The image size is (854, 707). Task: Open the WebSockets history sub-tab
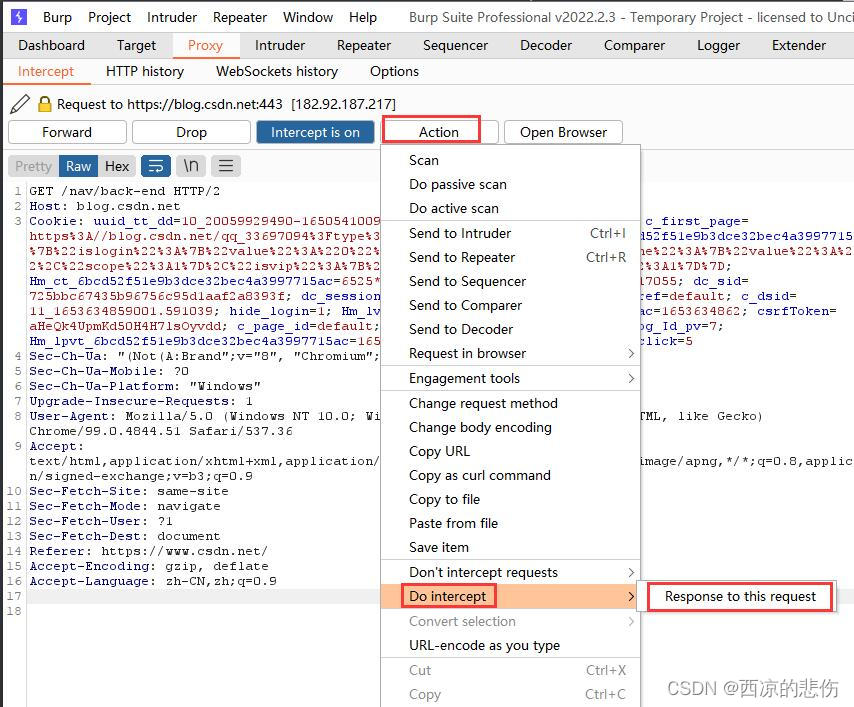[277, 71]
